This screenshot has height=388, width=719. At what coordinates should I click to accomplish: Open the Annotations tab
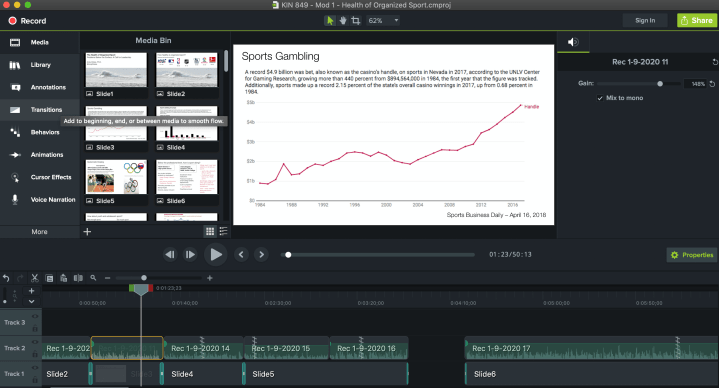pyautogui.click(x=39, y=87)
